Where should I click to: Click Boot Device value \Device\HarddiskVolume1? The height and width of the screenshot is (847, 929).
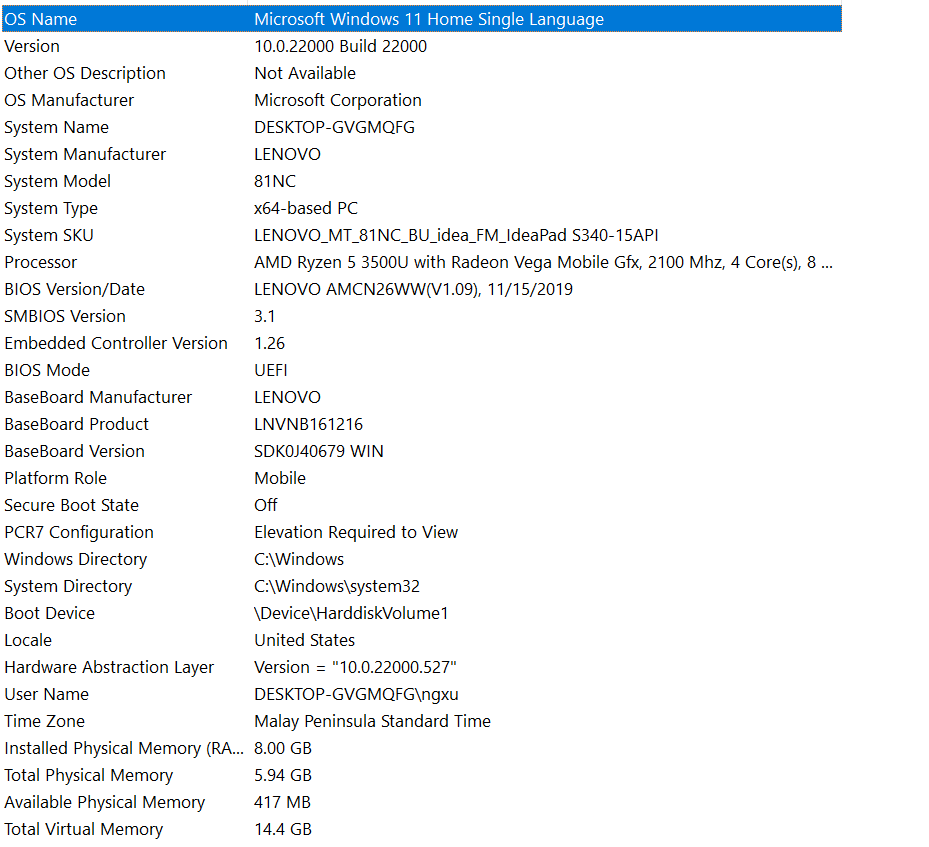coord(351,614)
